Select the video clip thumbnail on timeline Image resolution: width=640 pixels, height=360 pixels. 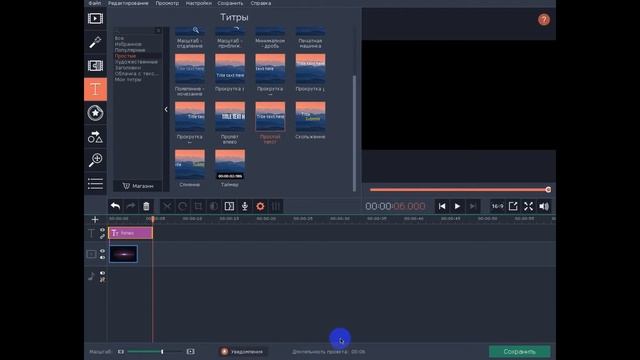[x=123, y=254]
